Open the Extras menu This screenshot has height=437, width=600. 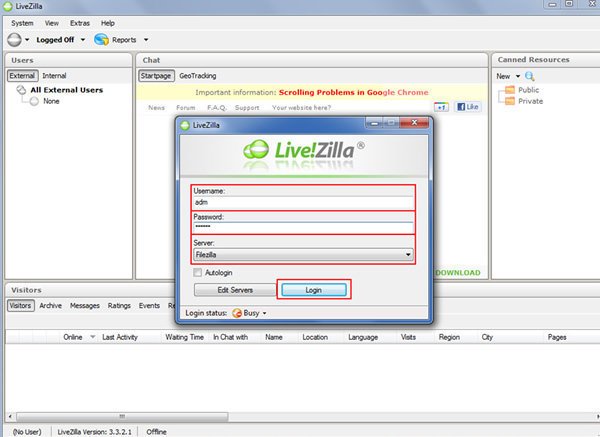tap(80, 23)
